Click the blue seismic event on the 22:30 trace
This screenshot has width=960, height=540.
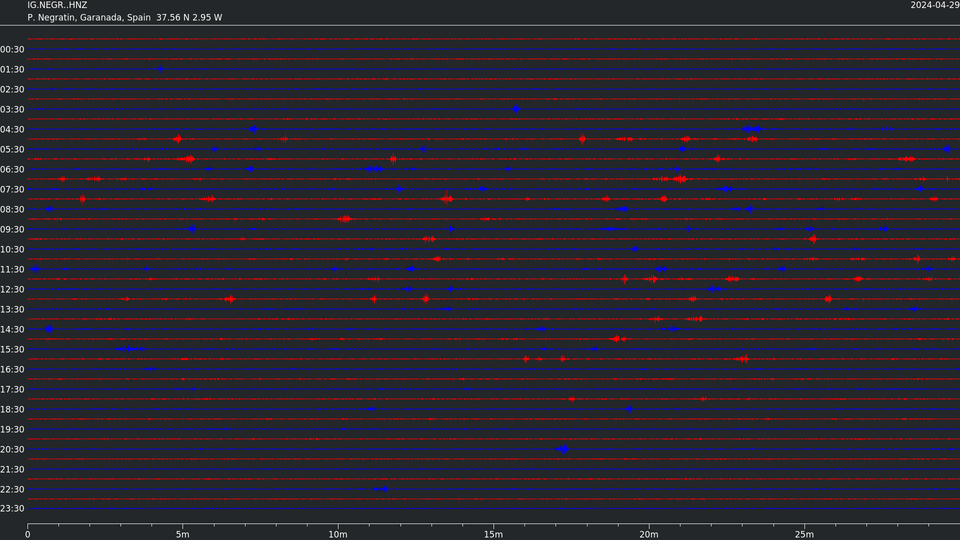381,489
